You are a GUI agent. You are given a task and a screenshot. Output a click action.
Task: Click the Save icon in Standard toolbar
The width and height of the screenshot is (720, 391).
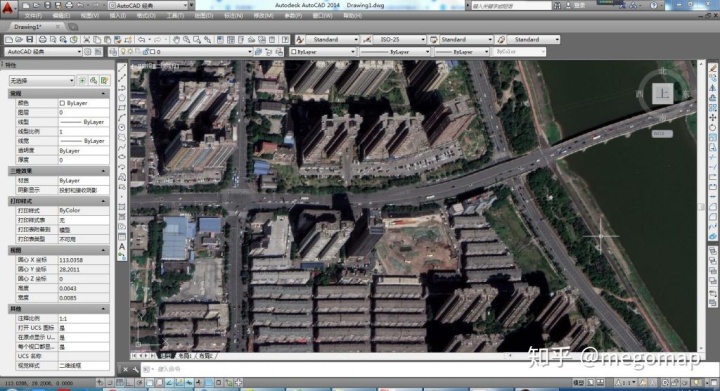tap(30, 40)
